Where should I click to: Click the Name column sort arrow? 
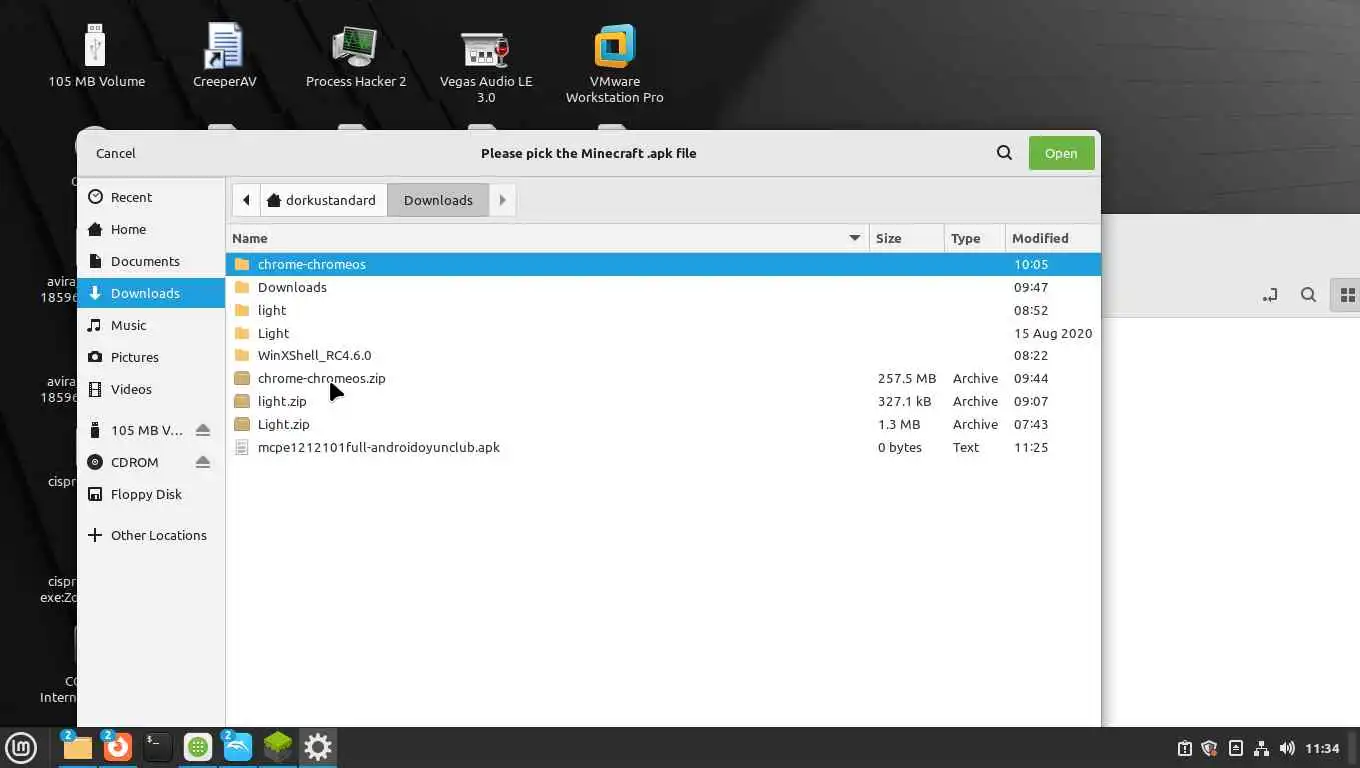tap(855, 238)
